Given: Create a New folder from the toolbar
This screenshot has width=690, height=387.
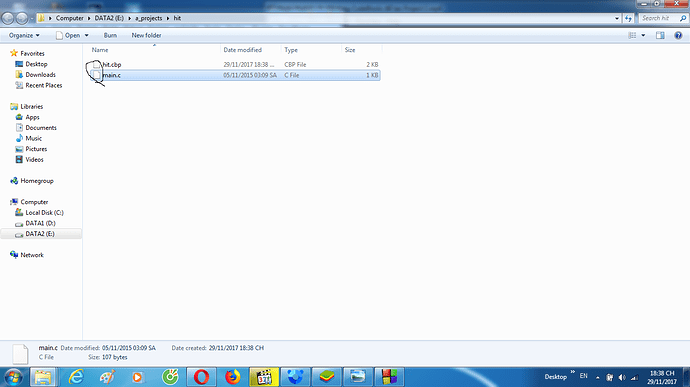Looking at the screenshot, I should point(146,35).
